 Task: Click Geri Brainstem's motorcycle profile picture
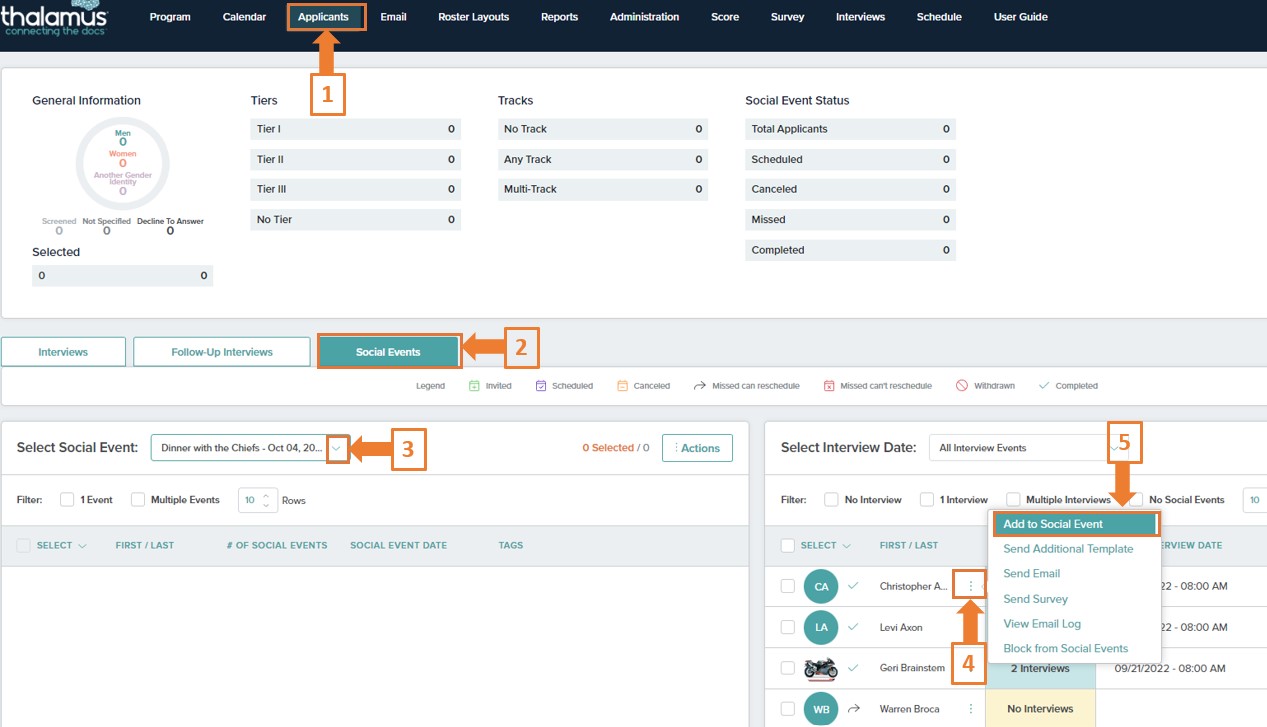[x=821, y=668]
